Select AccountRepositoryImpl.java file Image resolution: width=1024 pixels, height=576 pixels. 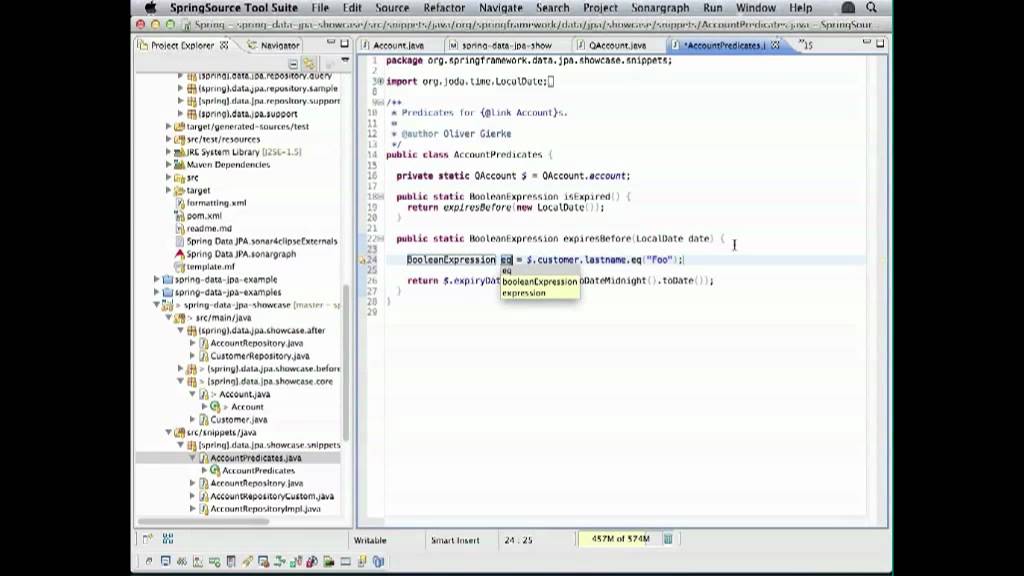pyautogui.click(x=265, y=509)
